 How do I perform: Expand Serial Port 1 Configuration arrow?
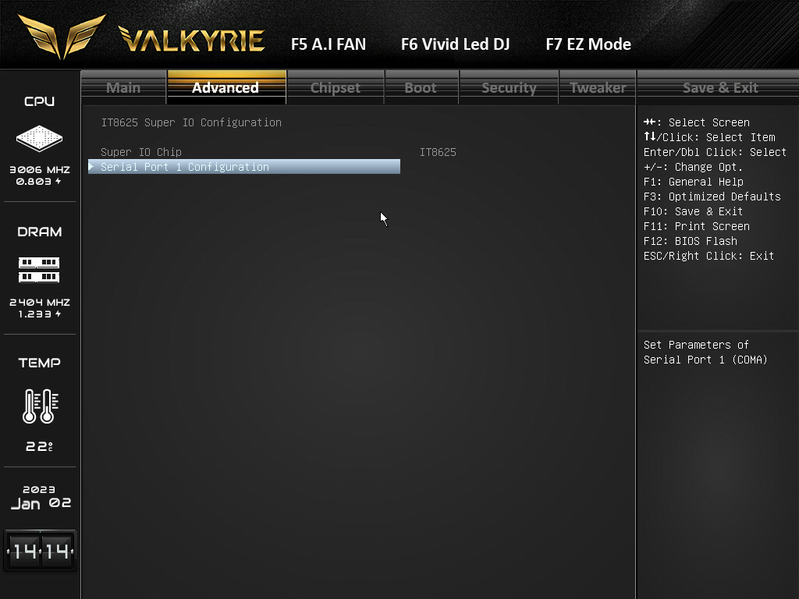[91, 167]
